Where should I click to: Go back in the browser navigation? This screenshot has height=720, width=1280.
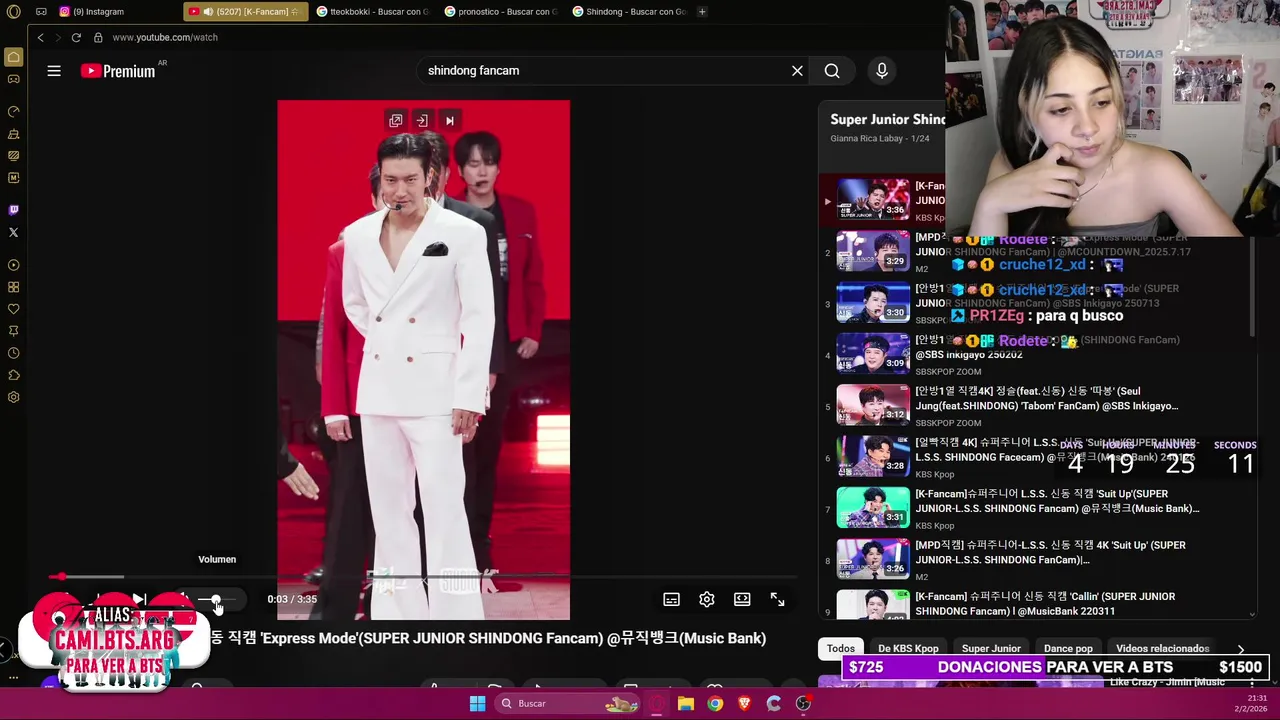pos(40,37)
